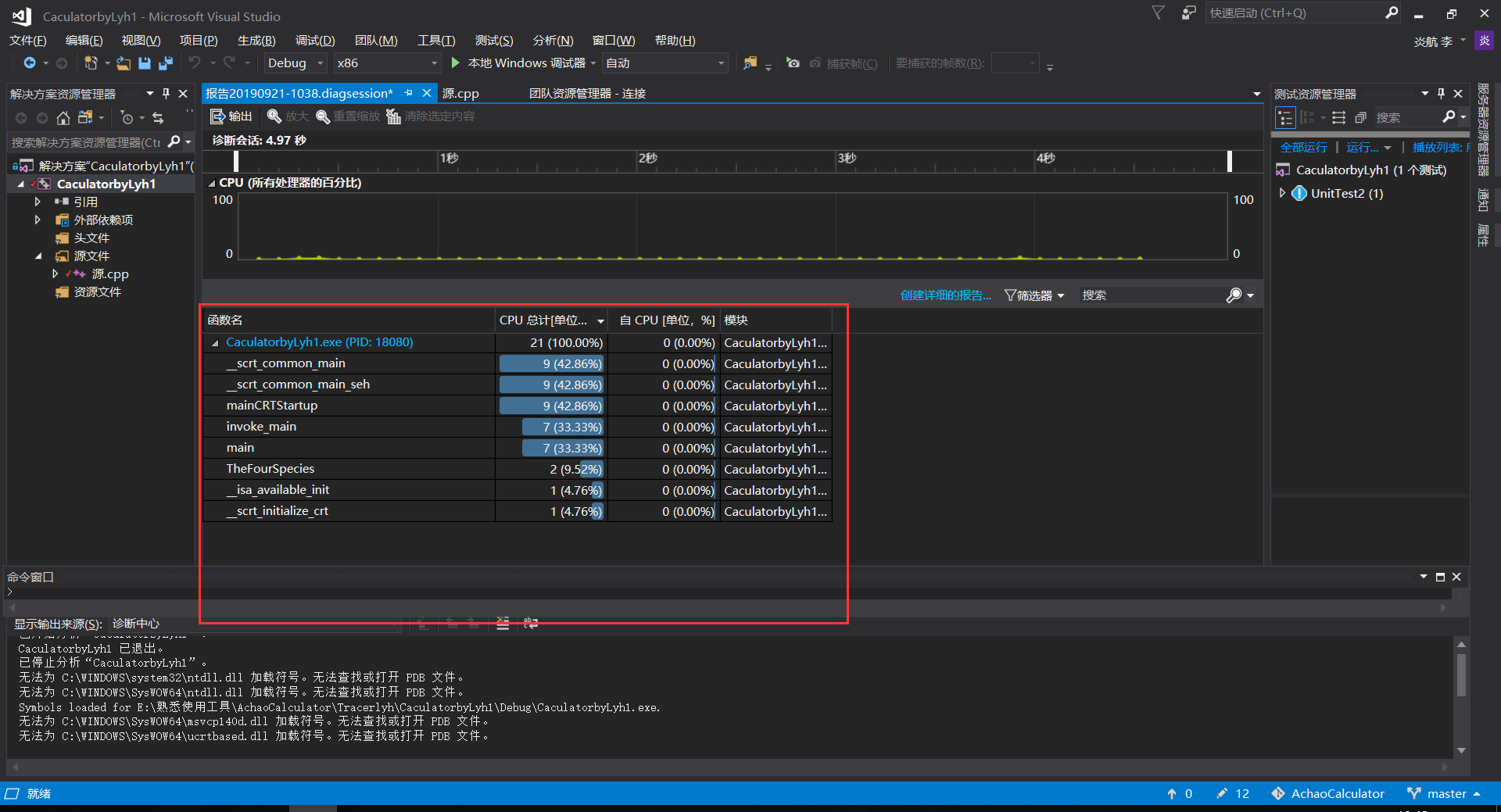Click the camera Start Graphics Diagnostics icon
The height and width of the screenshot is (812, 1501).
tap(793, 63)
